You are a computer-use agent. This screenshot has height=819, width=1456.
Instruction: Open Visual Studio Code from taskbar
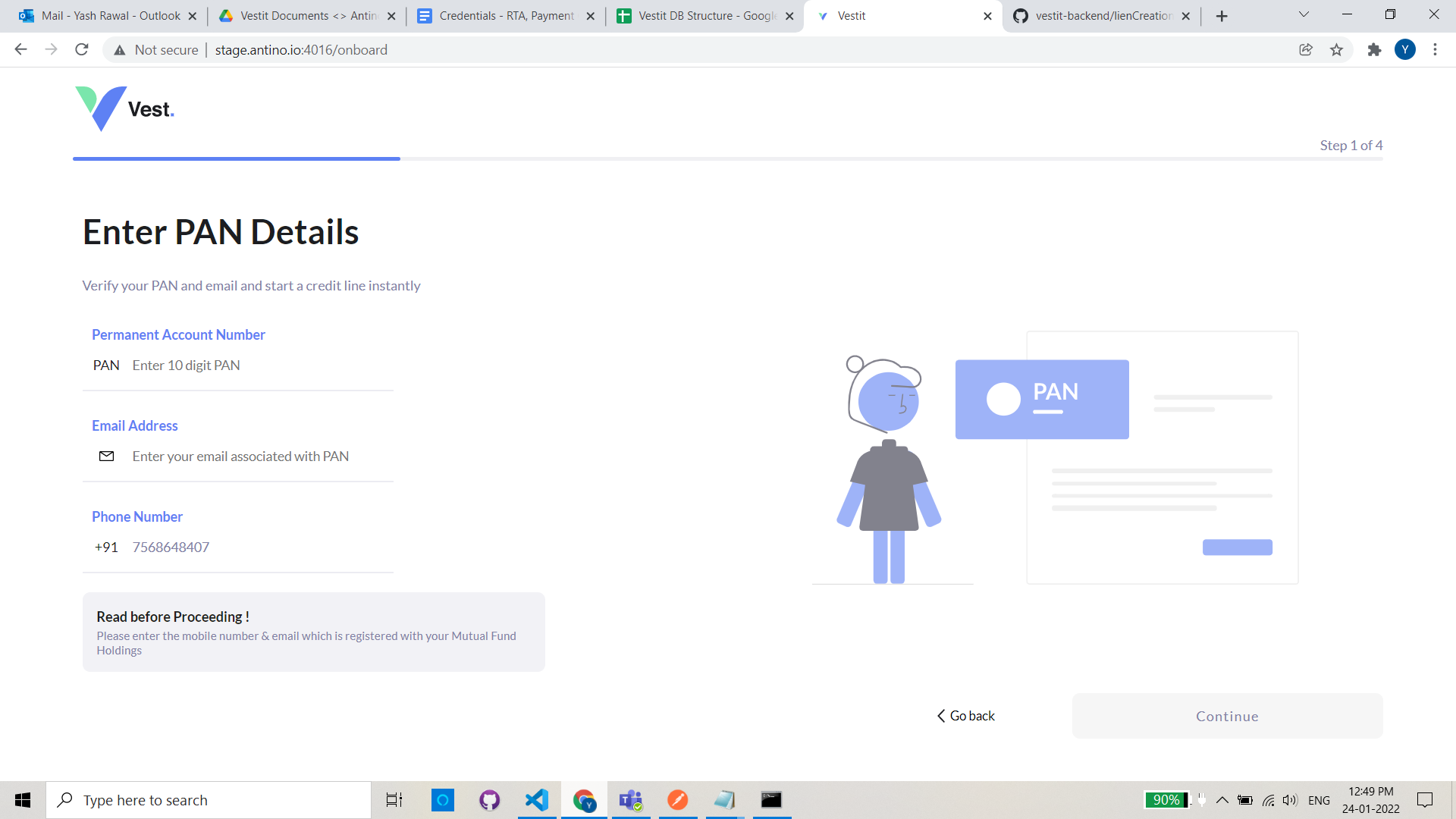tap(537, 799)
